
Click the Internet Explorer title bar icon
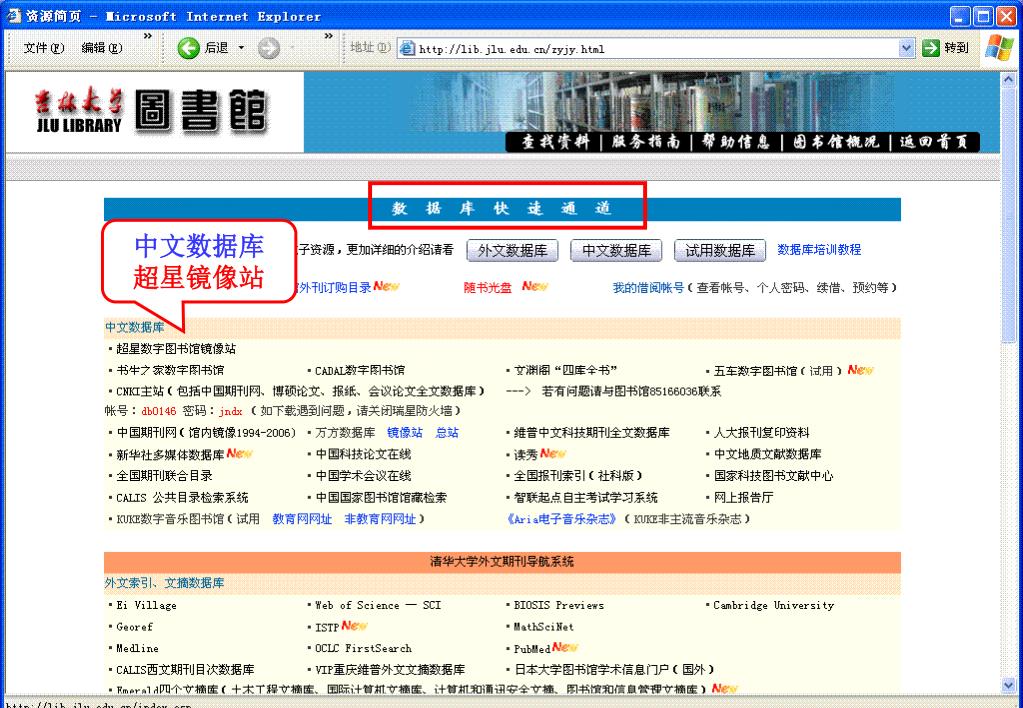[14, 16]
